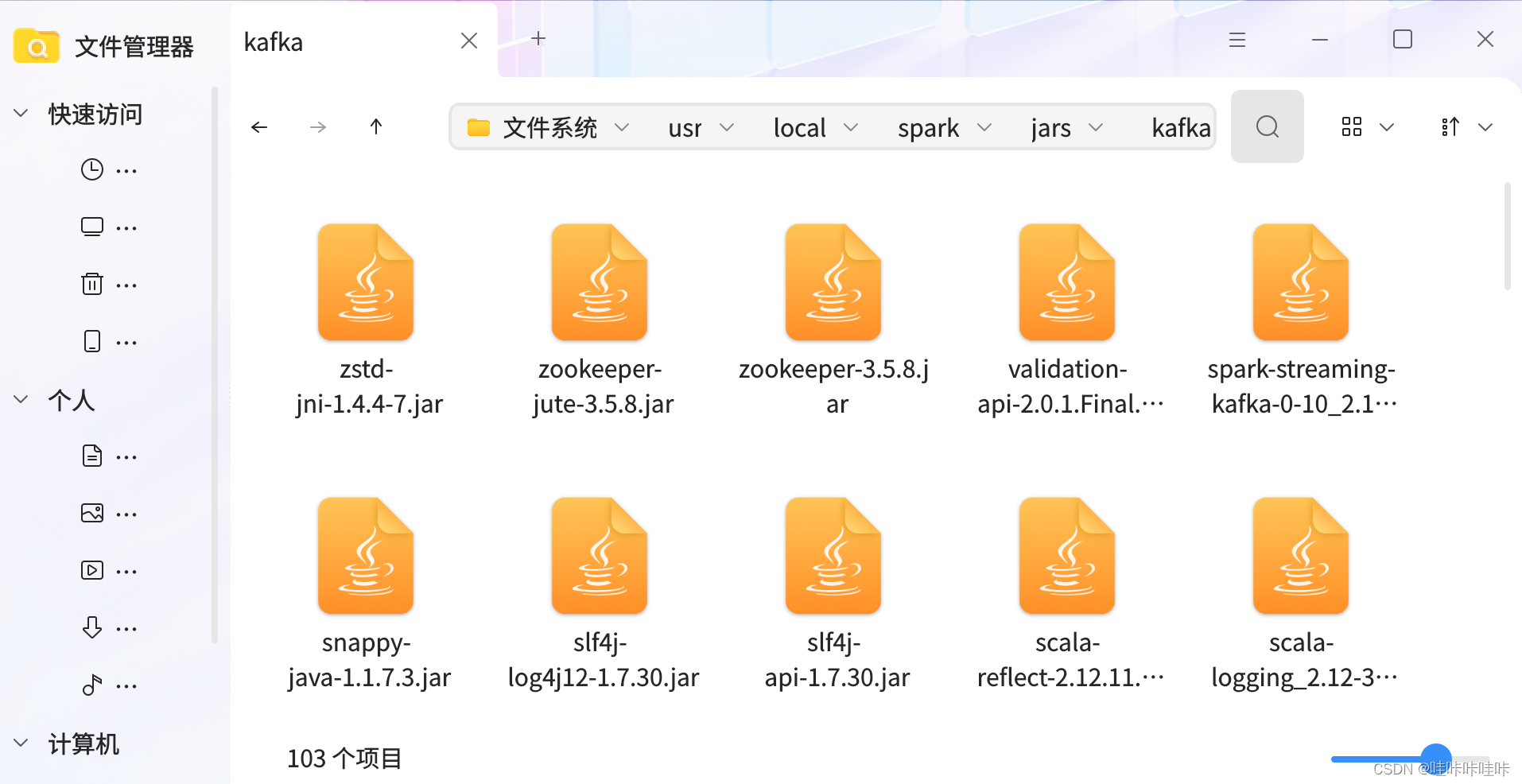The image size is (1522, 784).
Task: Add a new tab with plus
Action: tap(538, 38)
